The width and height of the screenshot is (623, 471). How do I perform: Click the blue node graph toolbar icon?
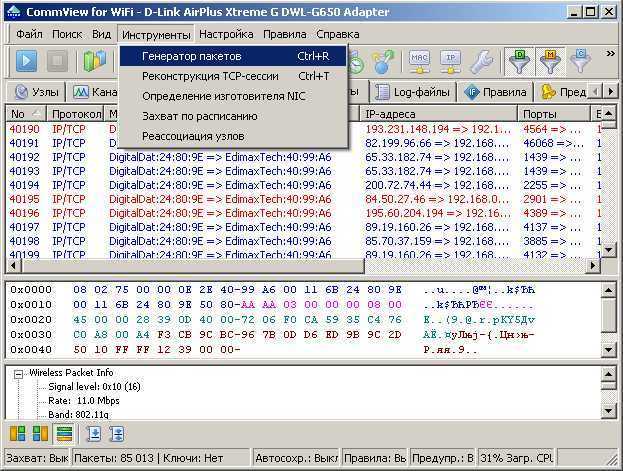pos(383,62)
